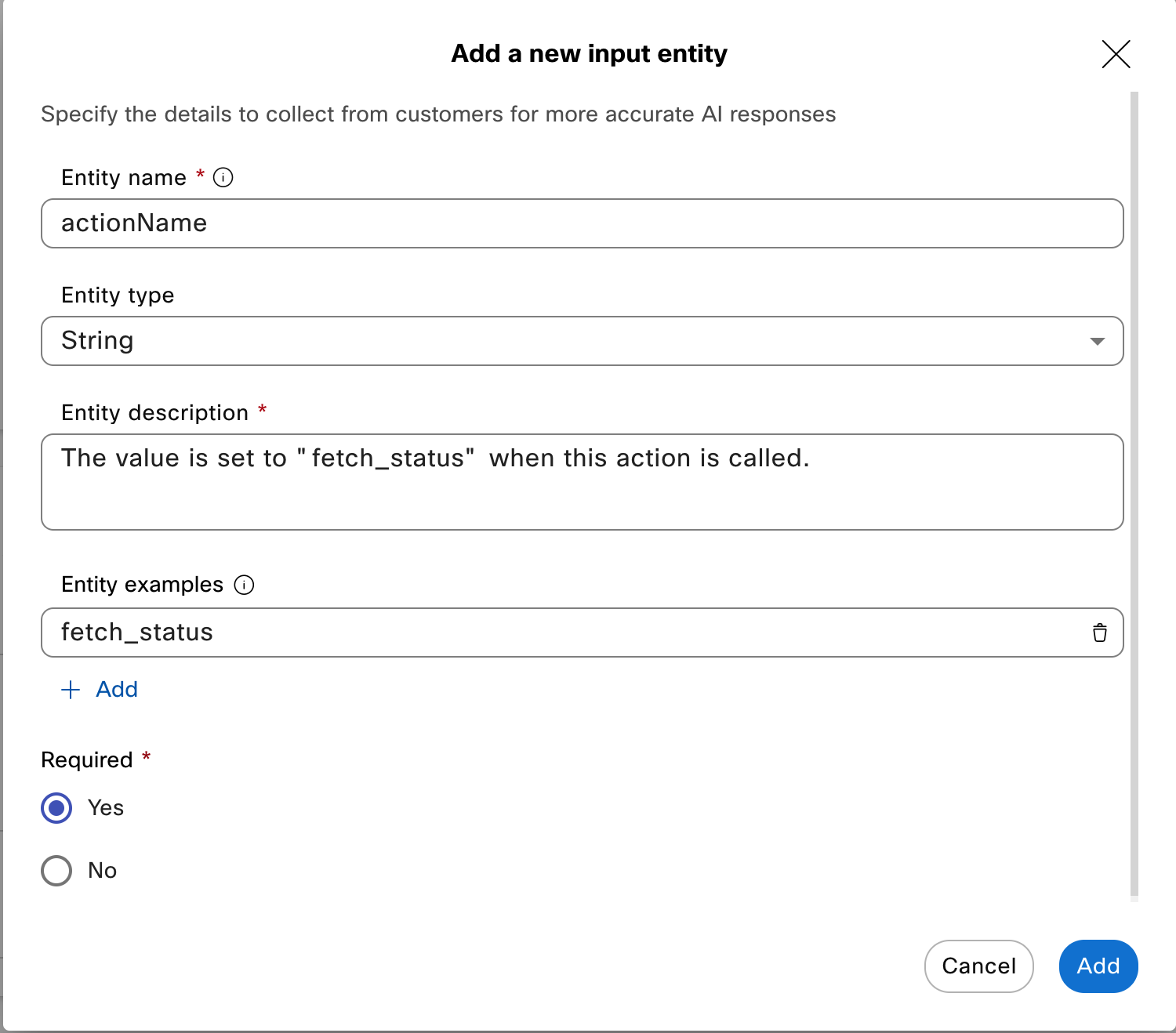The image size is (1176, 1033).
Task: Click the "Entity type" field label
Action: [118, 295]
